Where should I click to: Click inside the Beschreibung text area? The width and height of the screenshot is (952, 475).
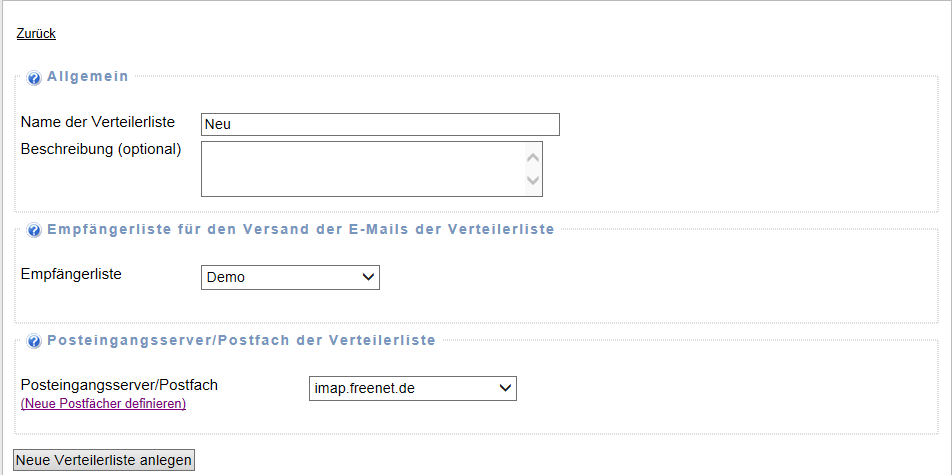pos(362,169)
